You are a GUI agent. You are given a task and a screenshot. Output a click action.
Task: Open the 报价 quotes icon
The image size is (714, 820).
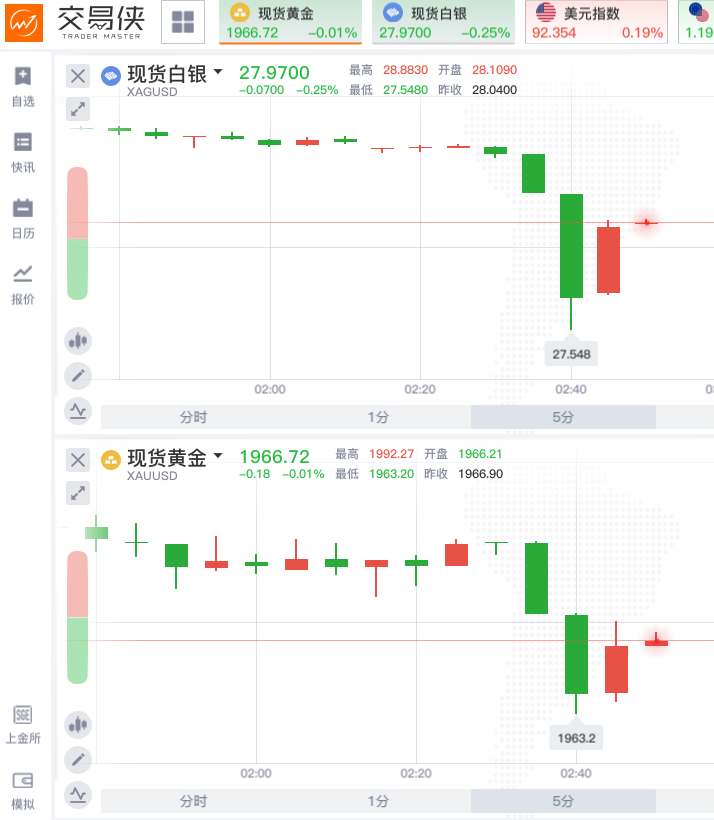[x=23, y=284]
